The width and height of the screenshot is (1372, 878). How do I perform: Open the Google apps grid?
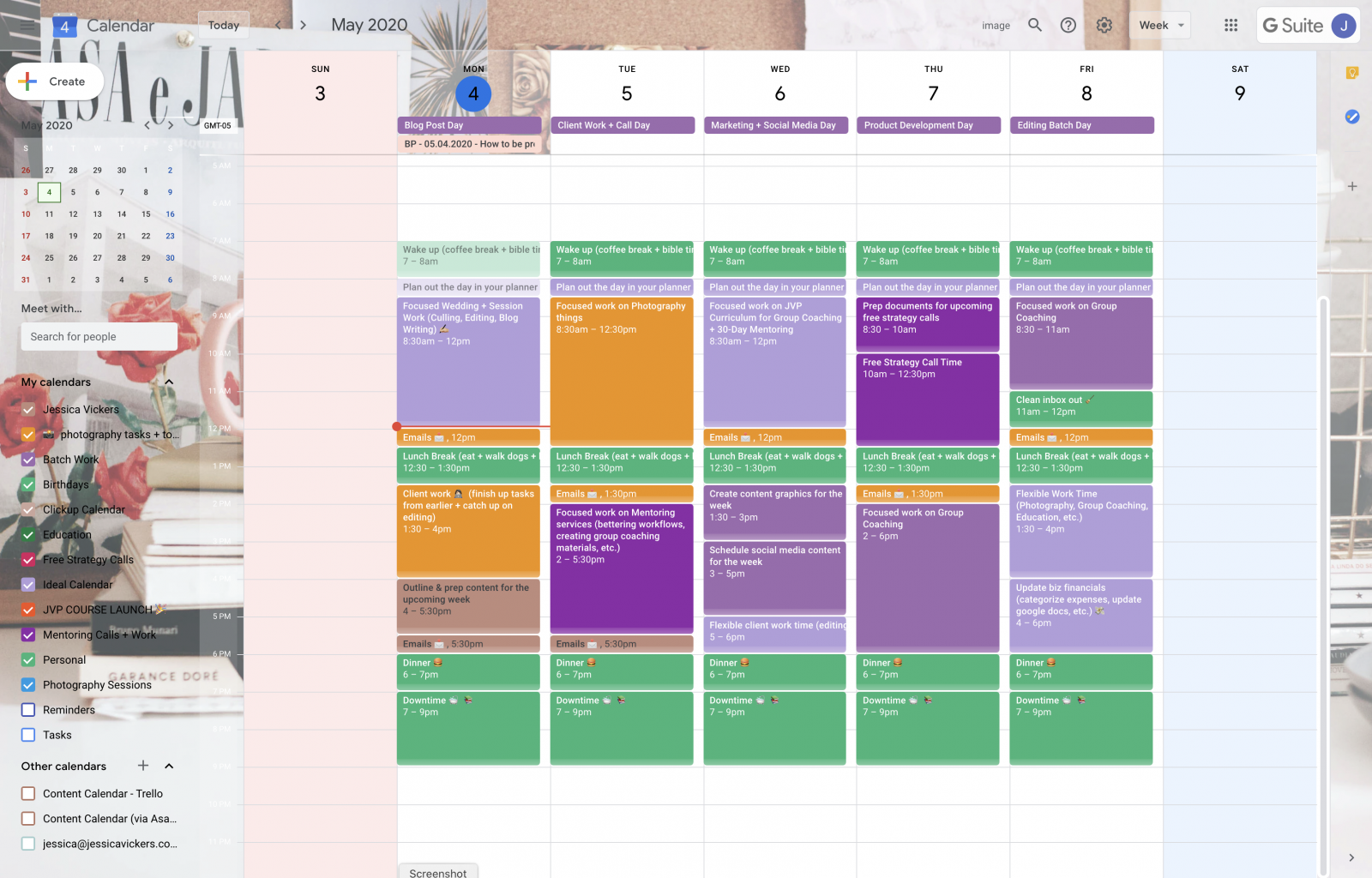coord(1231,25)
